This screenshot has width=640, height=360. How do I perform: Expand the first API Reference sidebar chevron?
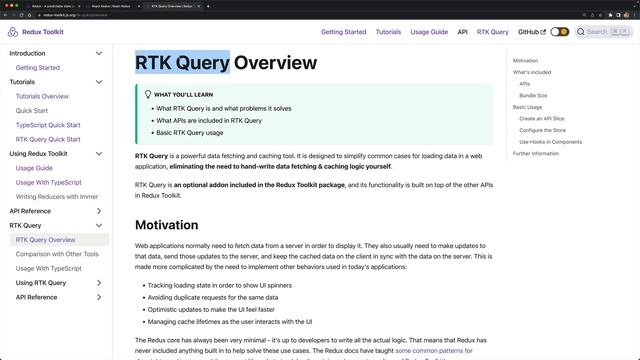[x=99, y=211]
